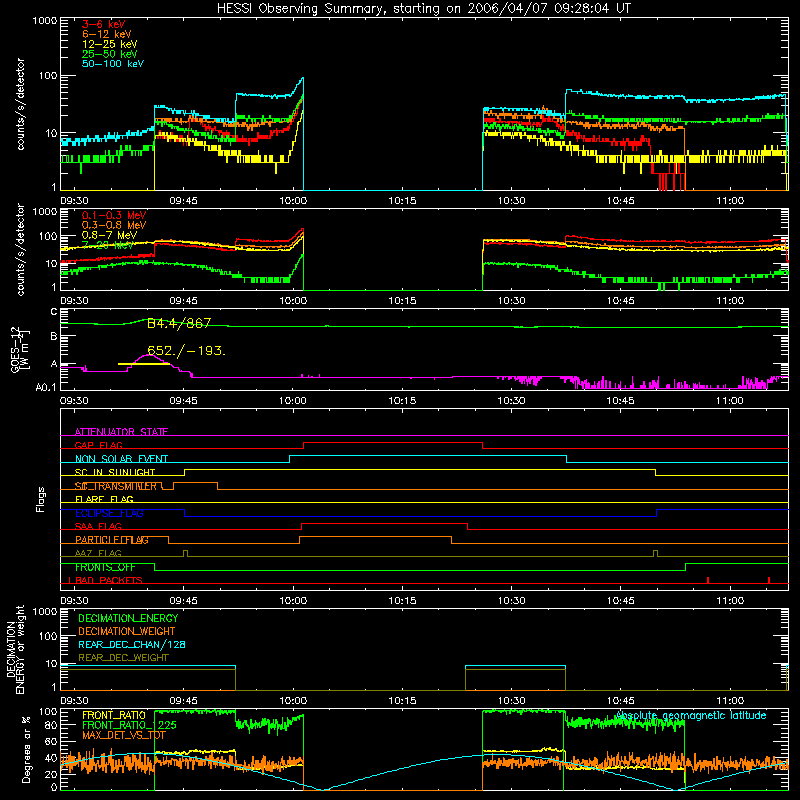This screenshot has width=800, height=800.
Task: Click the 50-100 keV legend label
Action: (113, 64)
